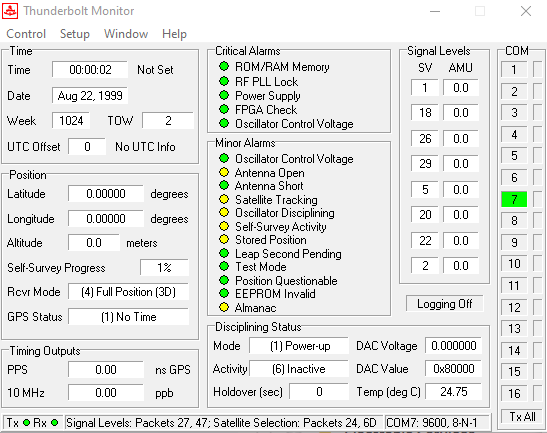Click the Activity Inactive field

point(299,369)
